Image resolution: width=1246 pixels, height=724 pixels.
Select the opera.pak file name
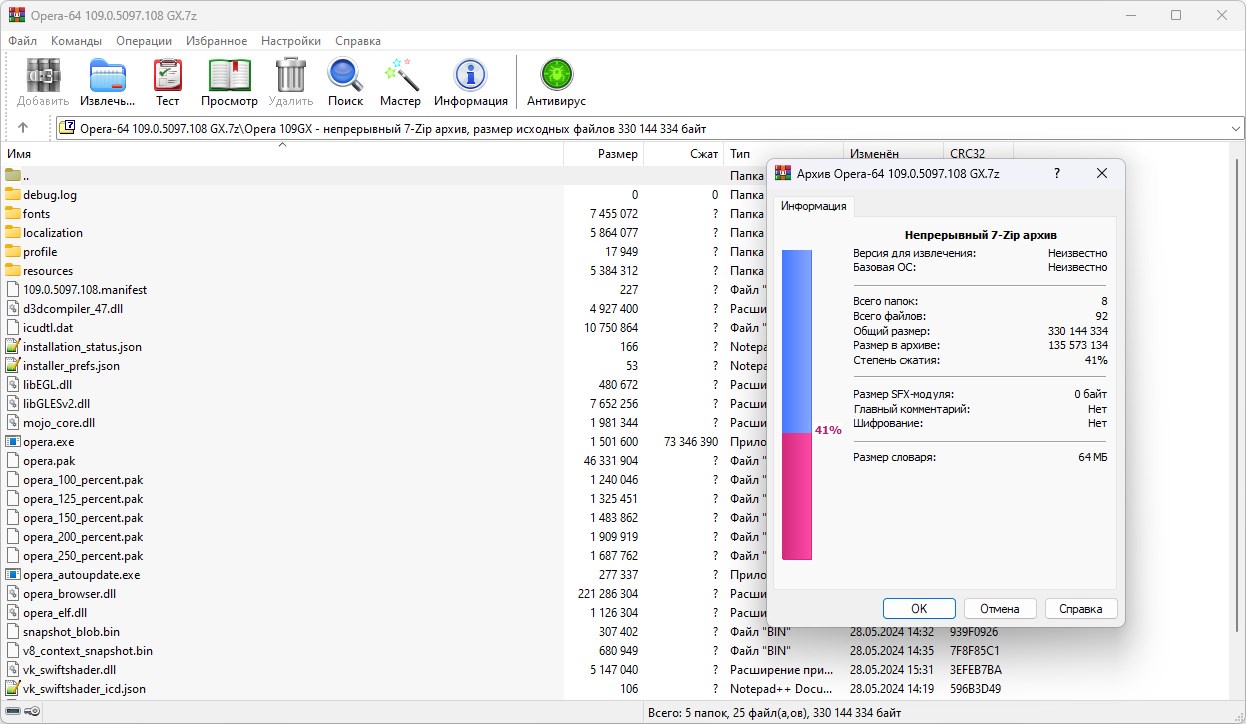tap(49, 460)
